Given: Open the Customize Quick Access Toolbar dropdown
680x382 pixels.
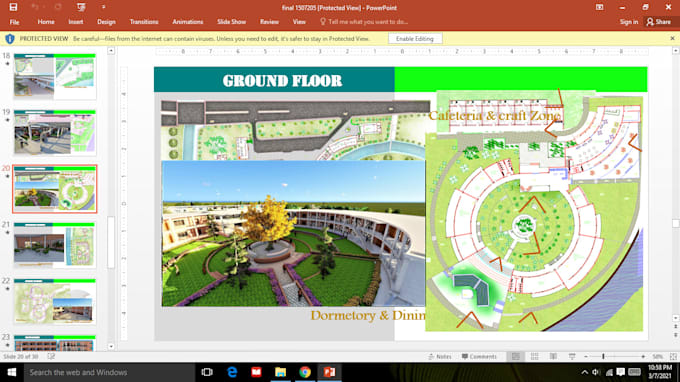Looking at the screenshot, I should click(103, 7).
